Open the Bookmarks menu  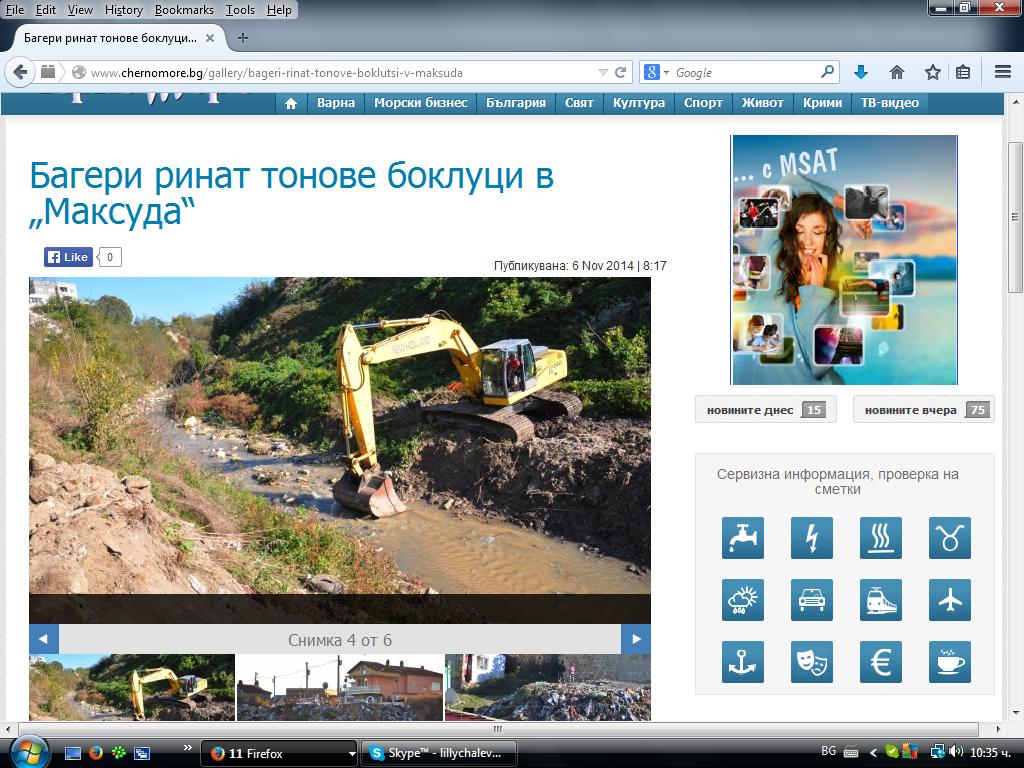pos(184,10)
